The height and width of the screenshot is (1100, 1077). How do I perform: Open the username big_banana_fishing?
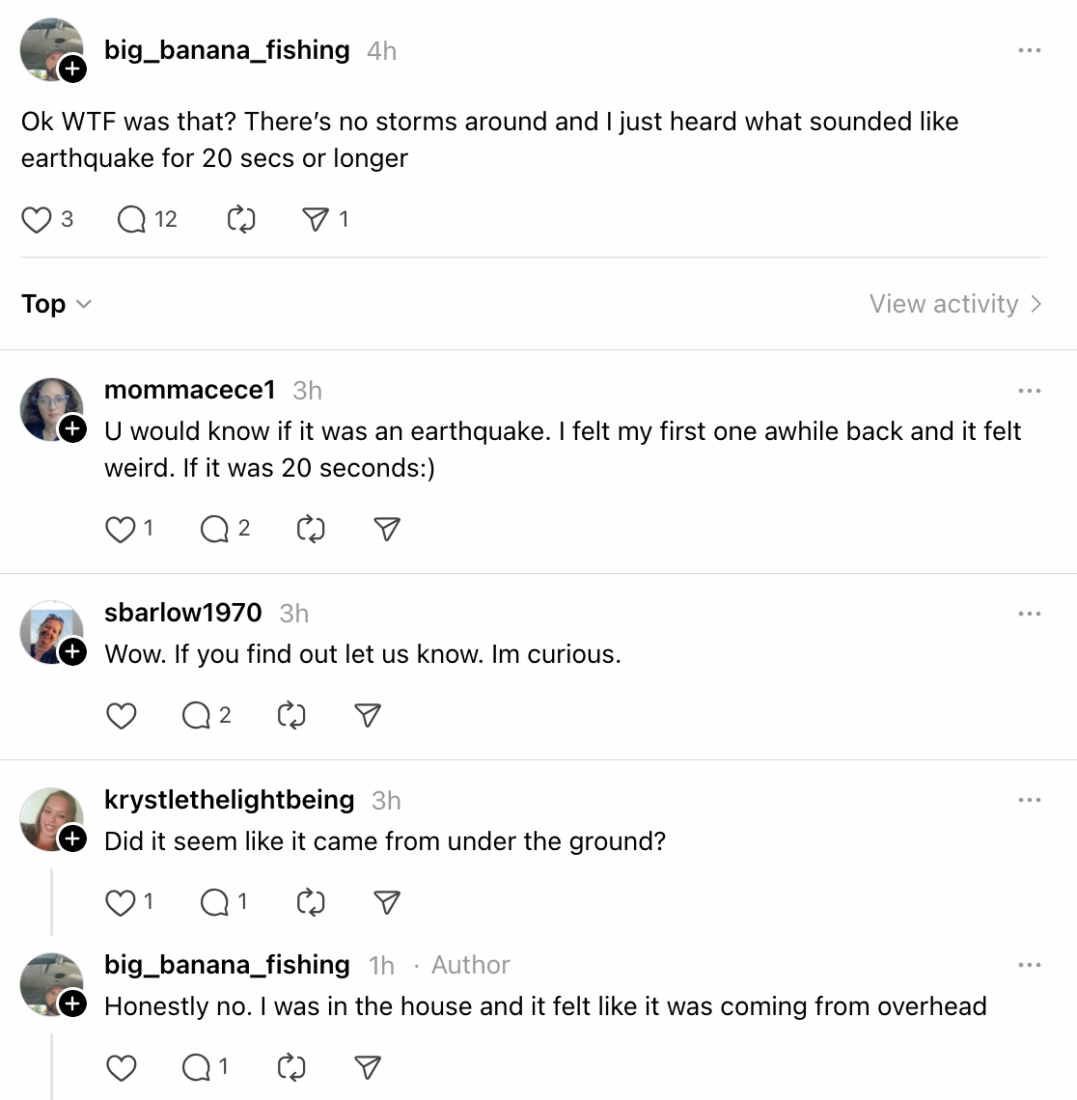226,50
